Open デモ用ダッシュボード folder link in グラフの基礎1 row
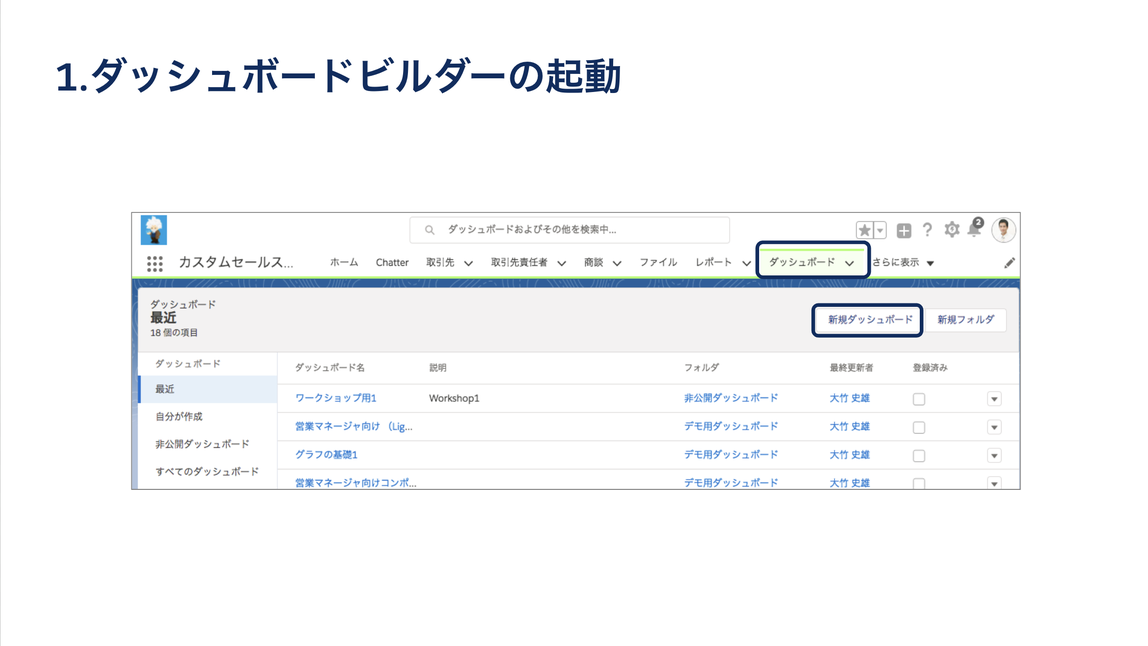The height and width of the screenshot is (646, 1148). tap(731, 455)
